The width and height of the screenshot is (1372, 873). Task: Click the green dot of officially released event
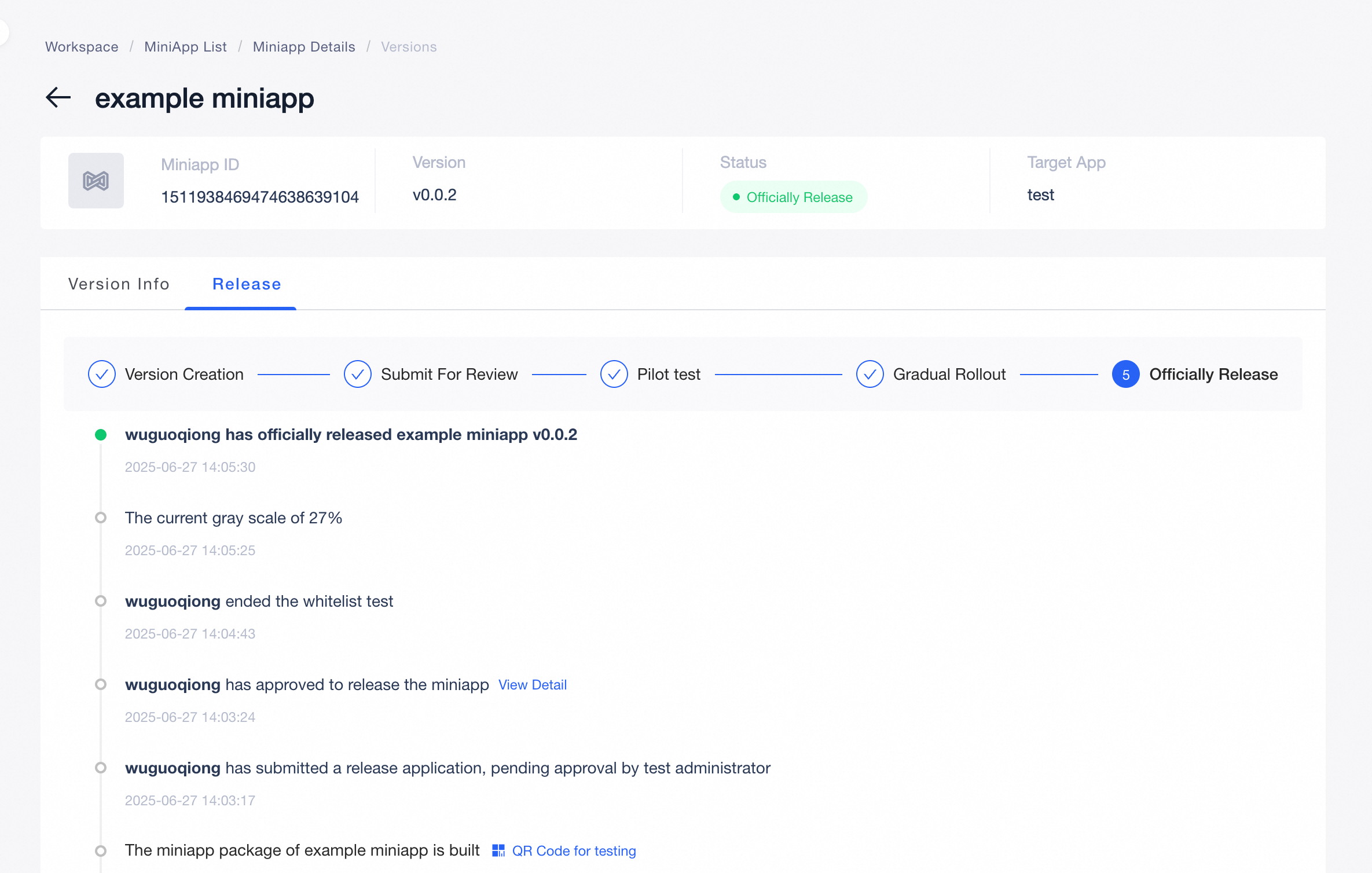[101, 435]
